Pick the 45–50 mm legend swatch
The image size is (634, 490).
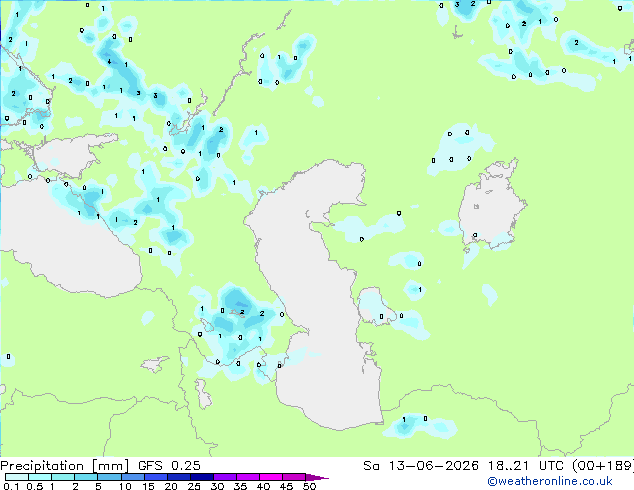[294, 477]
